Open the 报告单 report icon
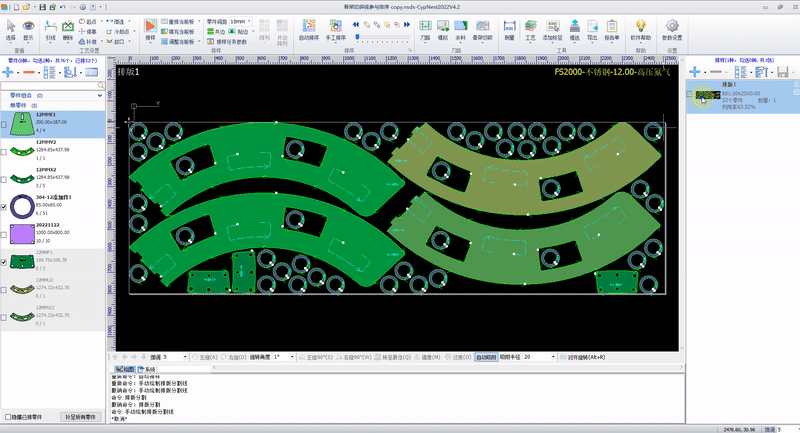The width and height of the screenshot is (800, 433). coord(611,28)
